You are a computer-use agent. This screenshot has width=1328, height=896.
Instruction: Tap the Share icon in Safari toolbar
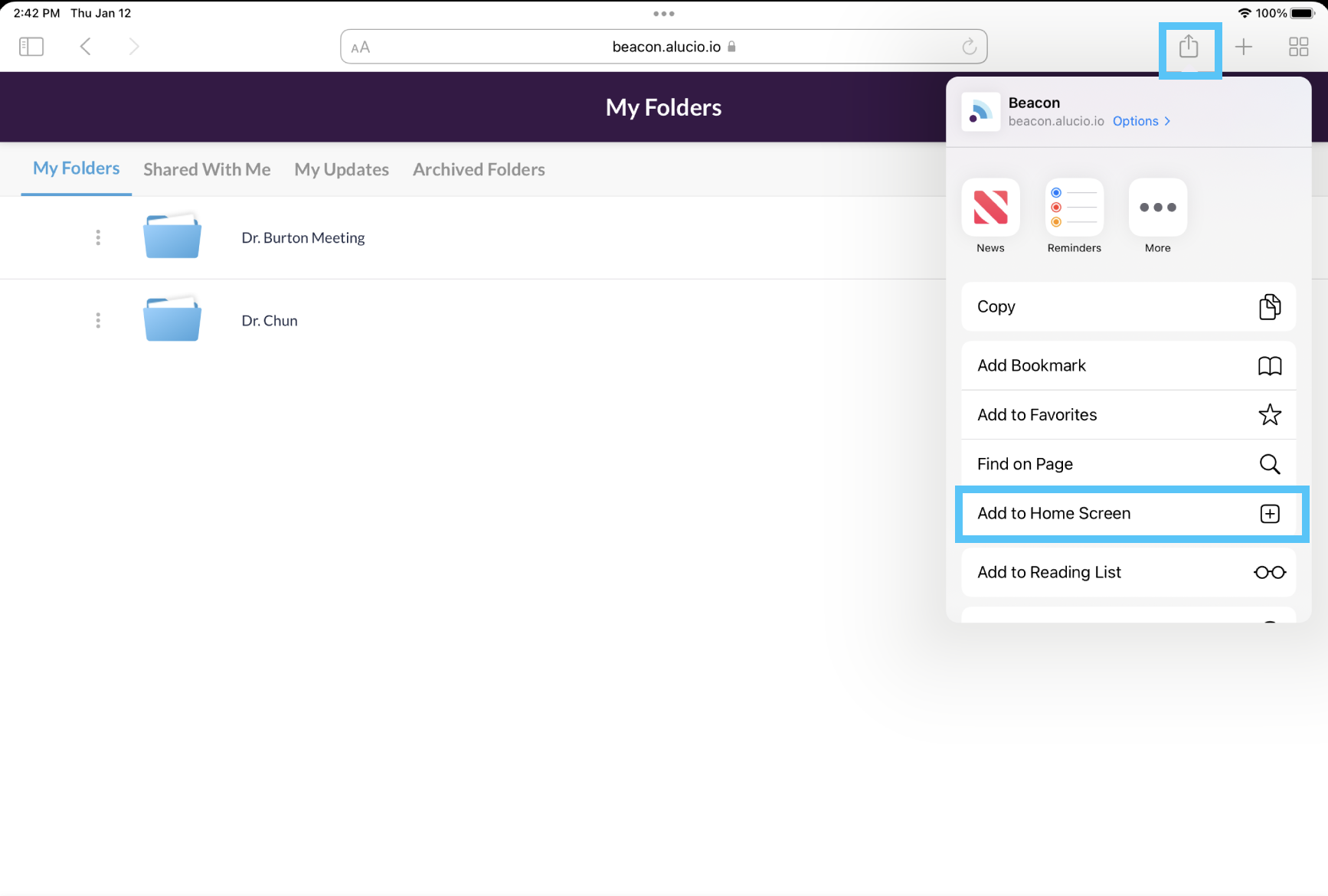1189,47
